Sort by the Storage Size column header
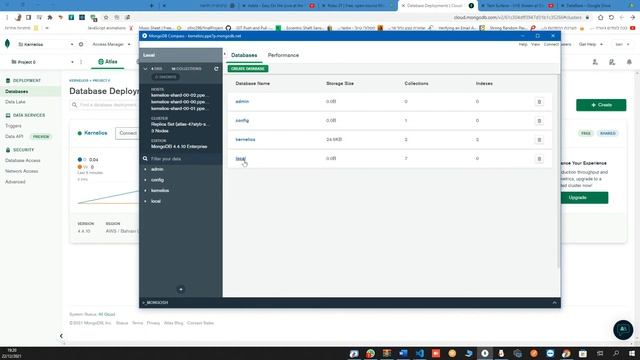The width and height of the screenshot is (640, 360). 340,83
